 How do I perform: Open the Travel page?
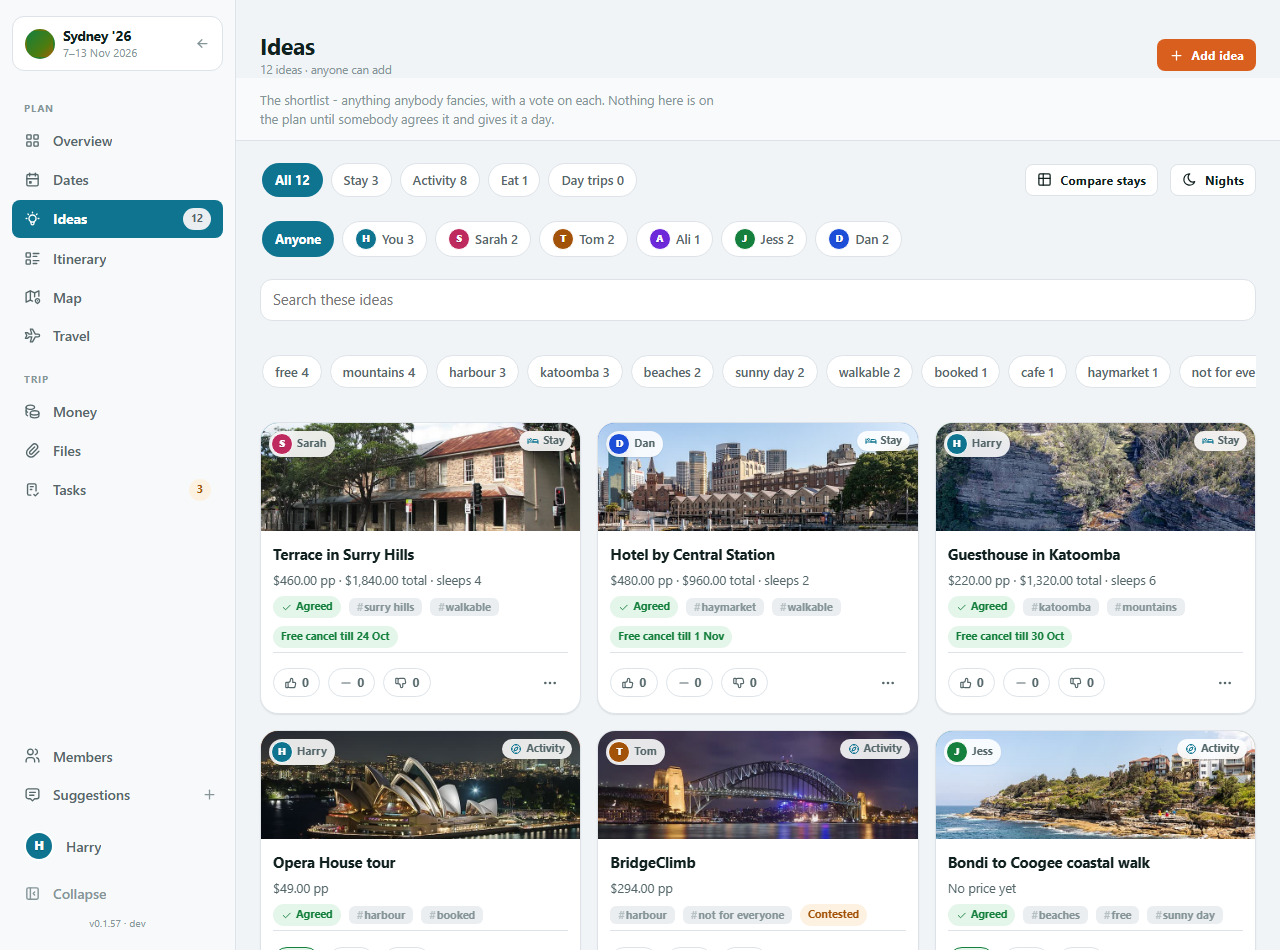pos(117,336)
